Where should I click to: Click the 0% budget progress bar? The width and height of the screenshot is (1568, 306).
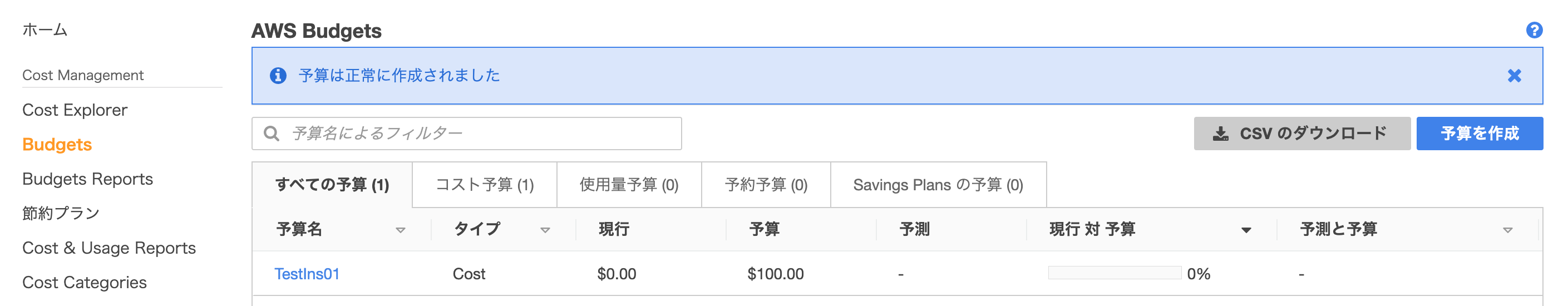coord(1115,273)
